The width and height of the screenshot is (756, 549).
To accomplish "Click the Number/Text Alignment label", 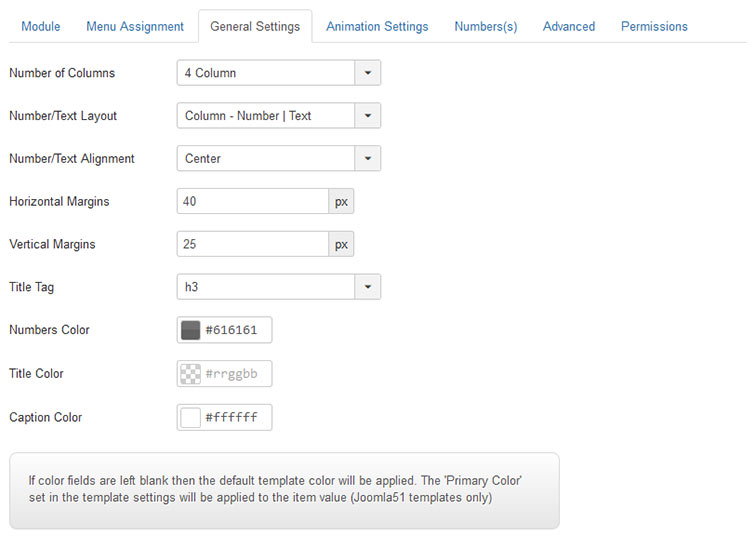I will point(72,159).
